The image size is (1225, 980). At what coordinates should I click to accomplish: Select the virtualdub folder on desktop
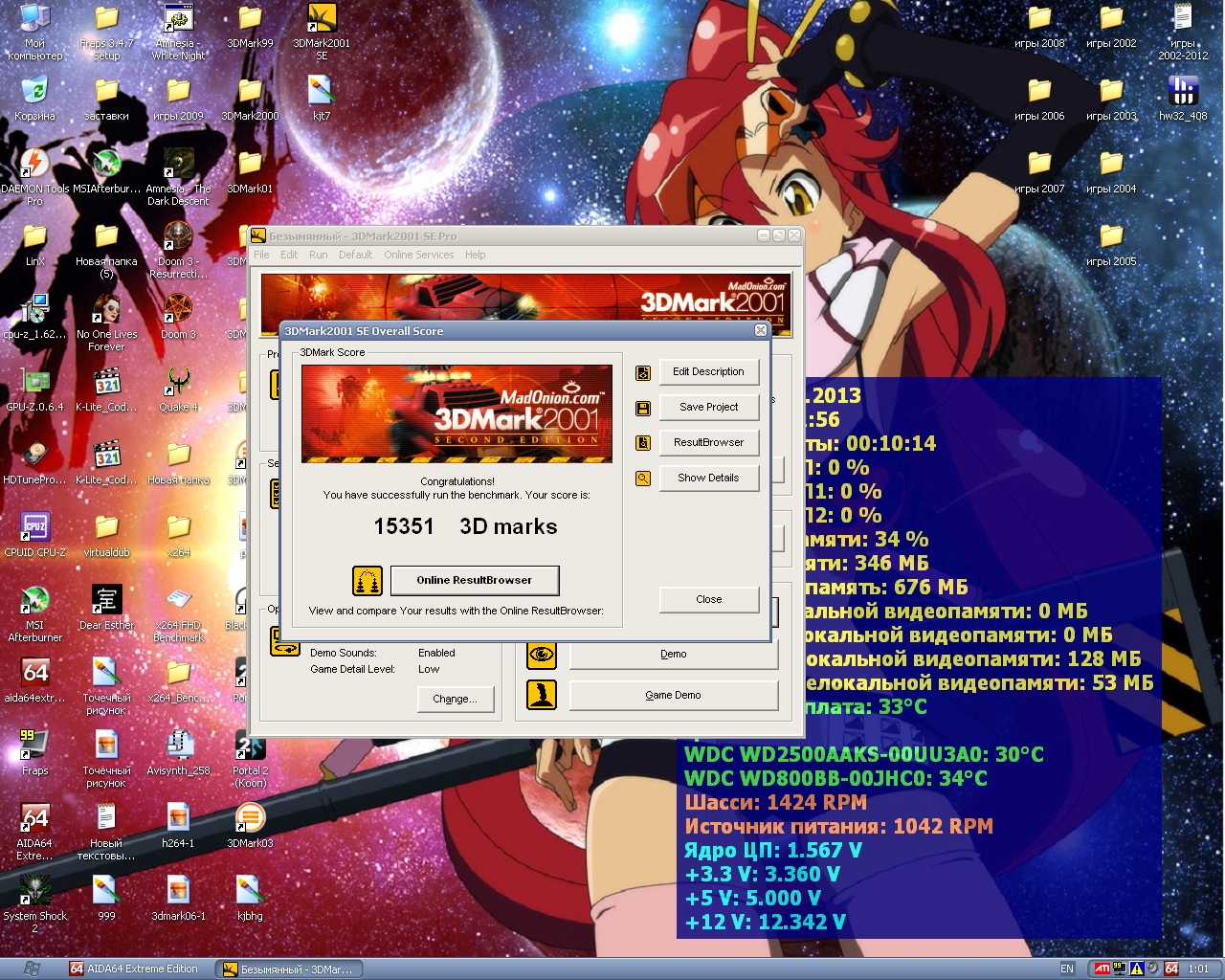(x=106, y=536)
